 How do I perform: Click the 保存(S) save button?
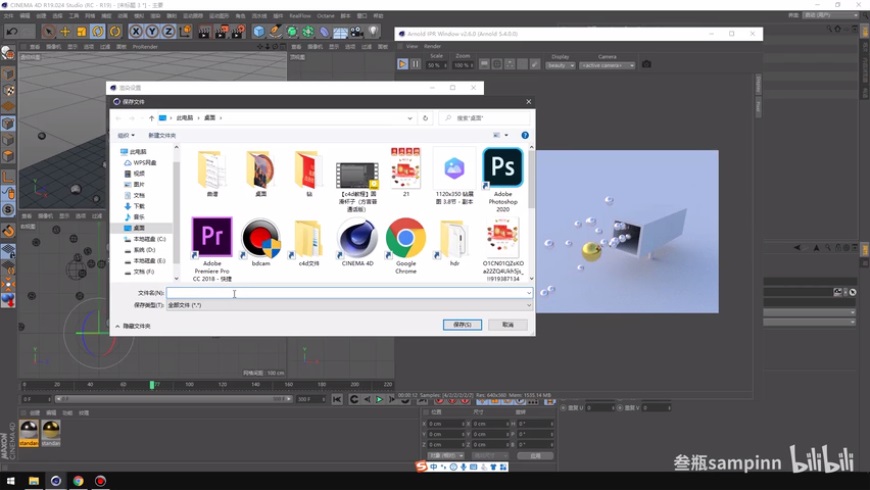462,325
